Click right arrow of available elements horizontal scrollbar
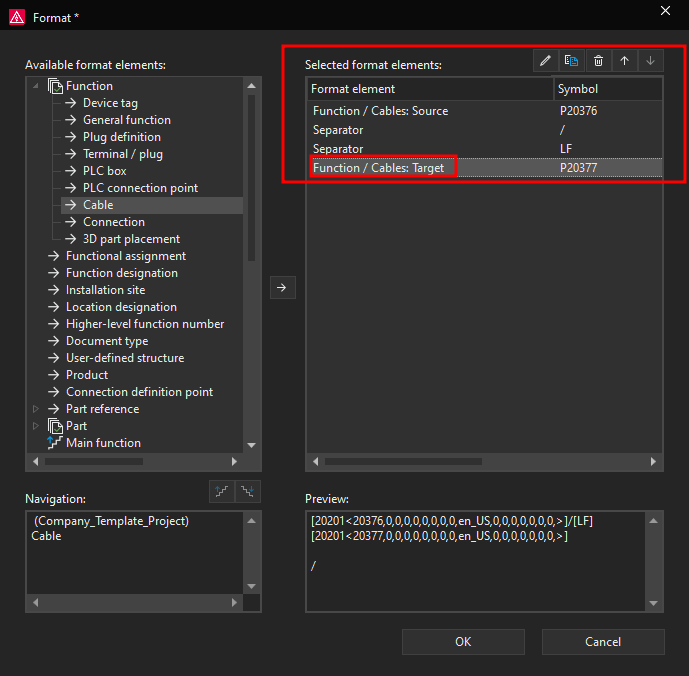The image size is (689, 676). point(234,462)
